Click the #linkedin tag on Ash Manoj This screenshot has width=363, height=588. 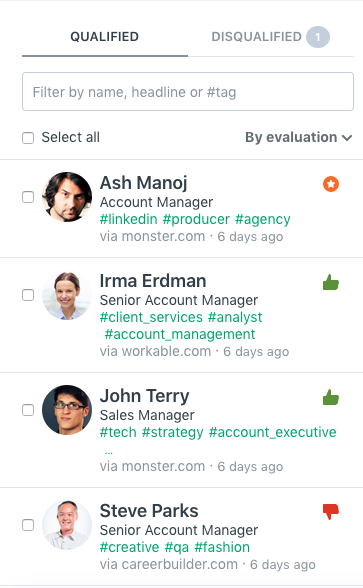[129, 219]
